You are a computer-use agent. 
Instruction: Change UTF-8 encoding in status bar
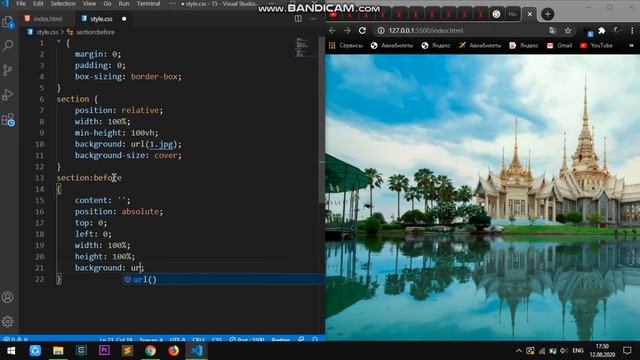(x=178, y=339)
